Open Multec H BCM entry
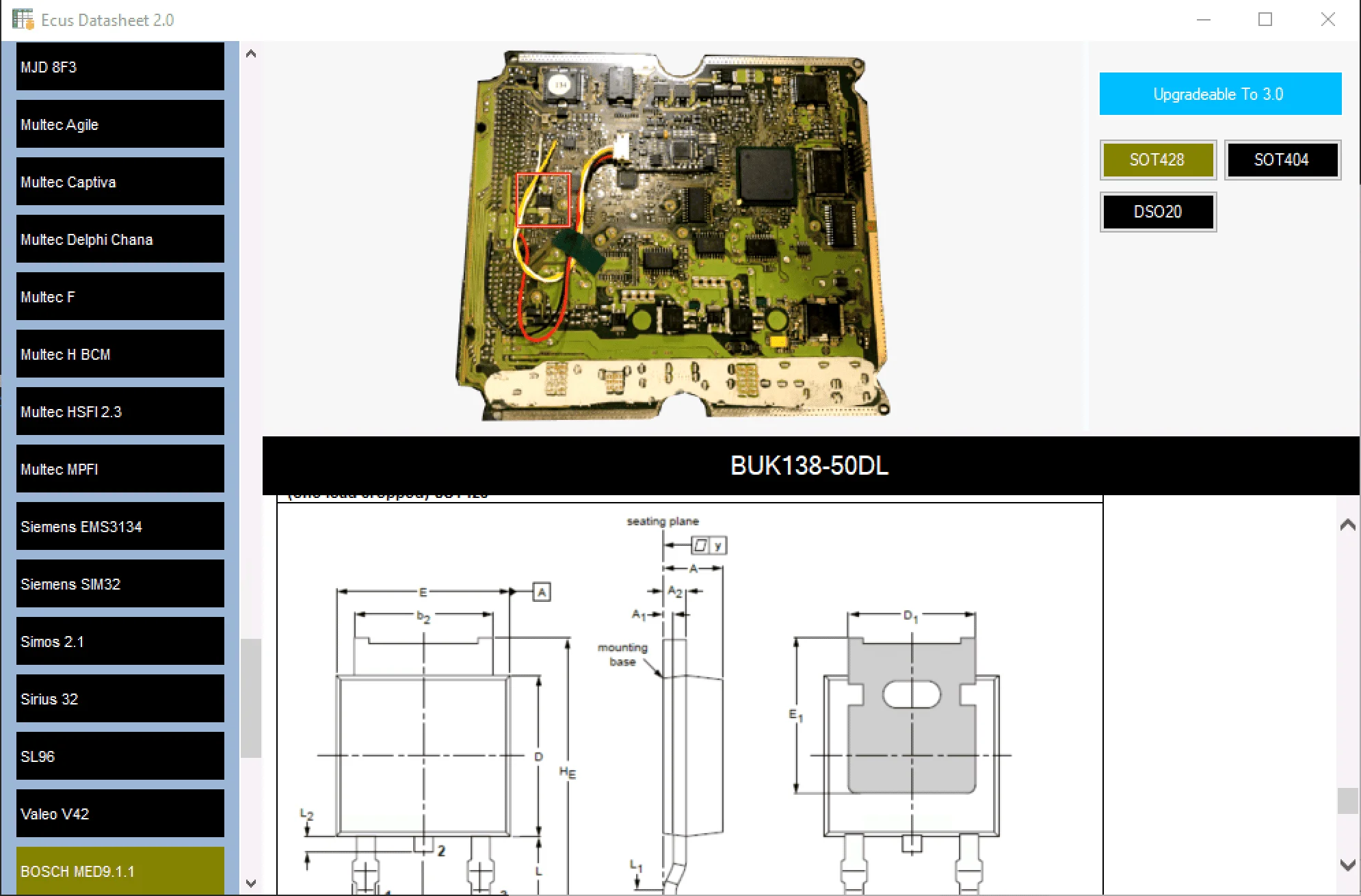1361x896 pixels. pyautogui.click(x=120, y=354)
